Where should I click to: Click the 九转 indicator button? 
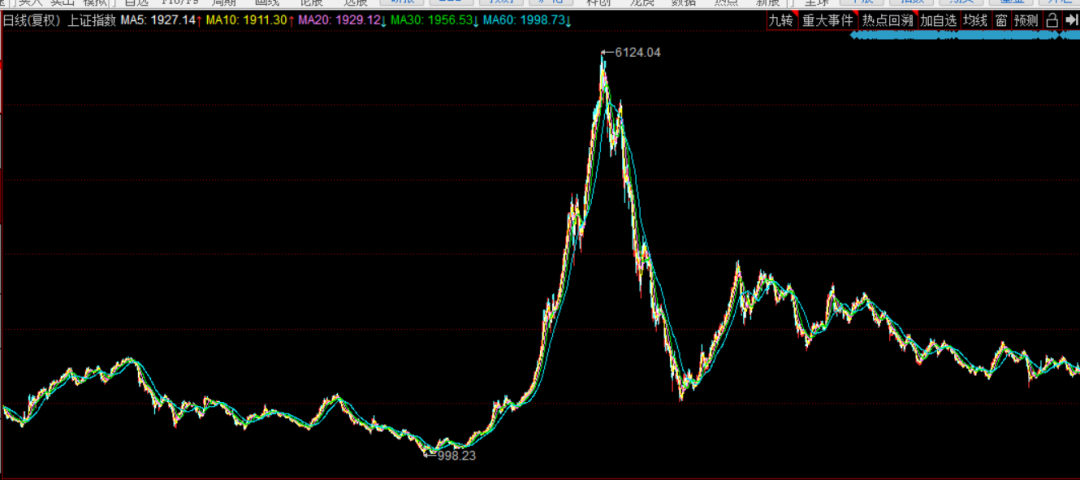[x=782, y=21]
